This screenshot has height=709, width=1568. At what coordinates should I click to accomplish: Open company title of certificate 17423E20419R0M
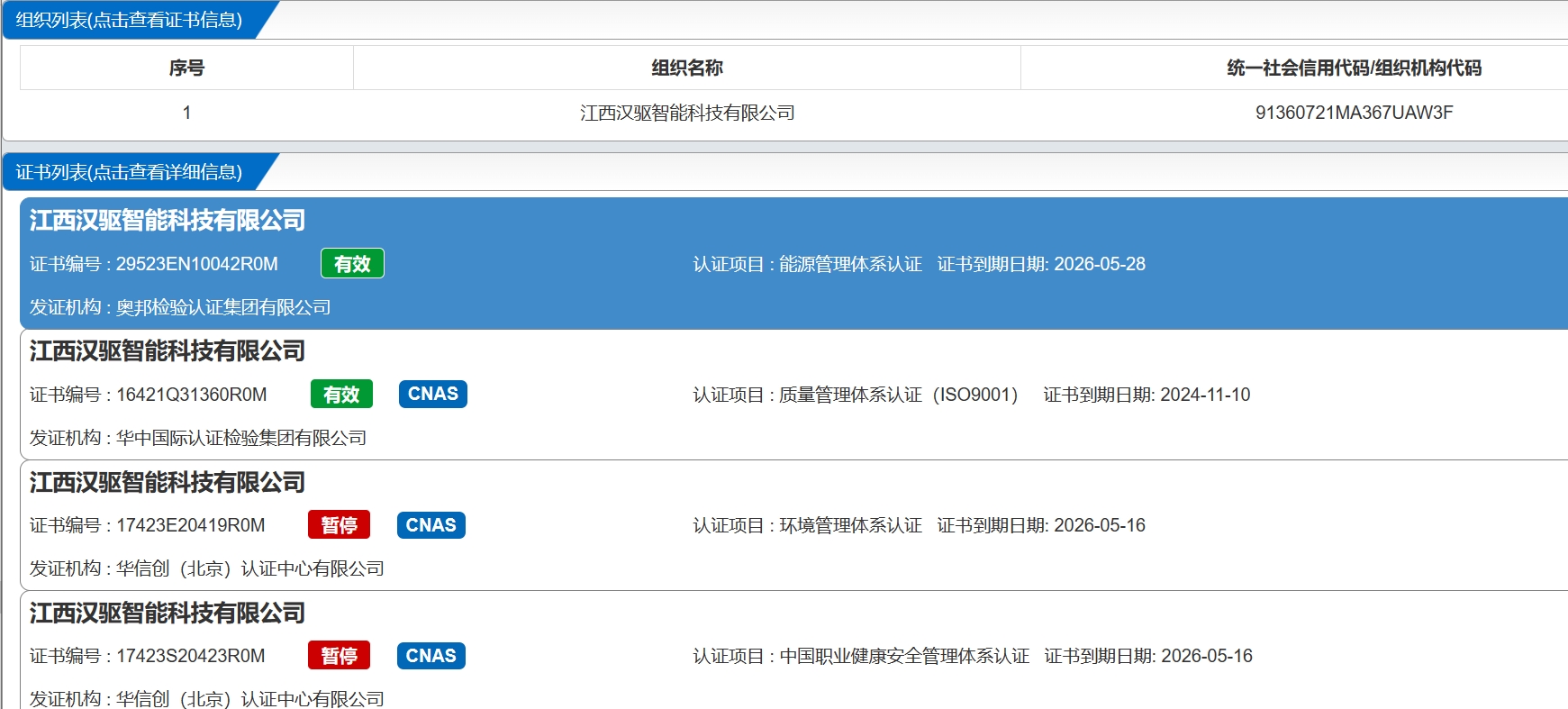pyautogui.click(x=168, y=482)
